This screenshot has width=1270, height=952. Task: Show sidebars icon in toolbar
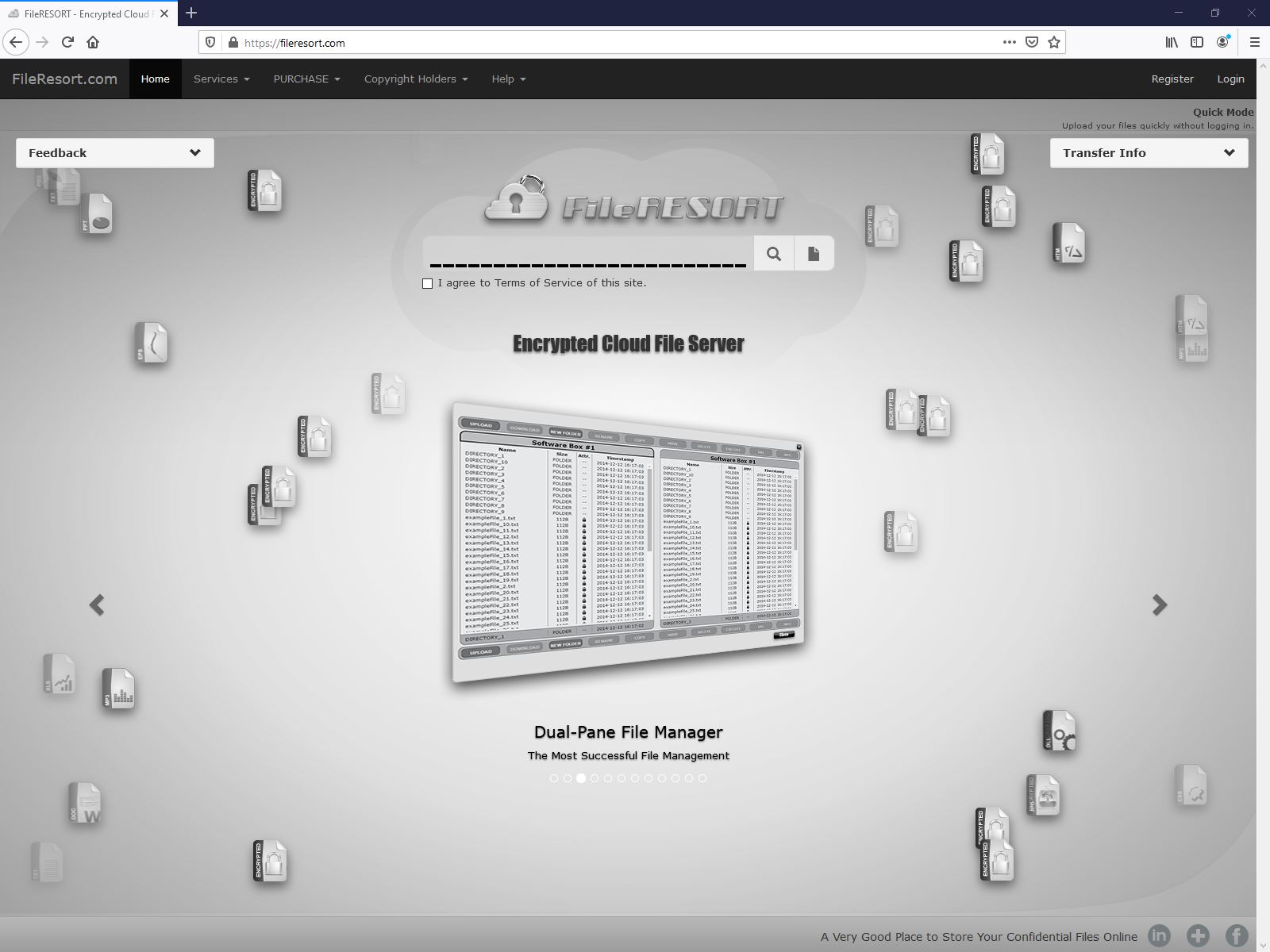pos(1197,42)
